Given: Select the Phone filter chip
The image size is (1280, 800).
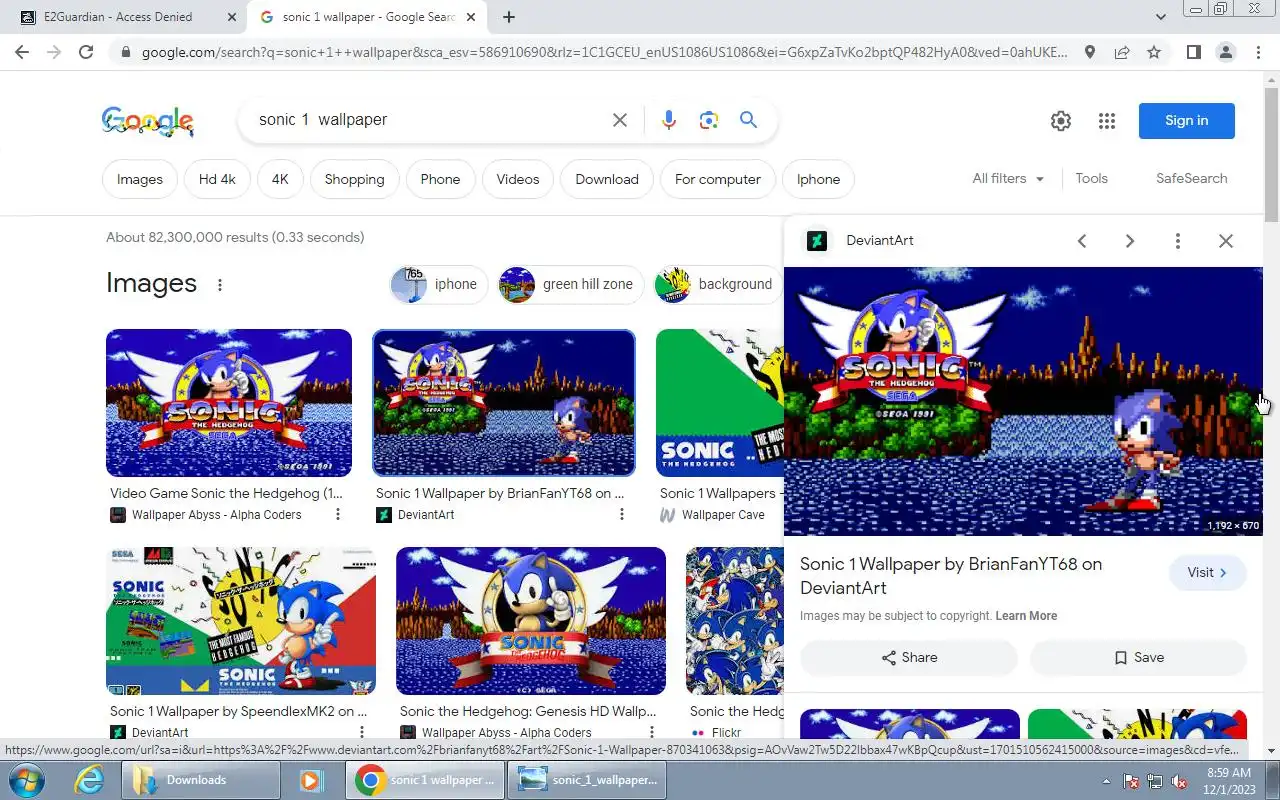Looking at the screenshot, I should point(440,179).
